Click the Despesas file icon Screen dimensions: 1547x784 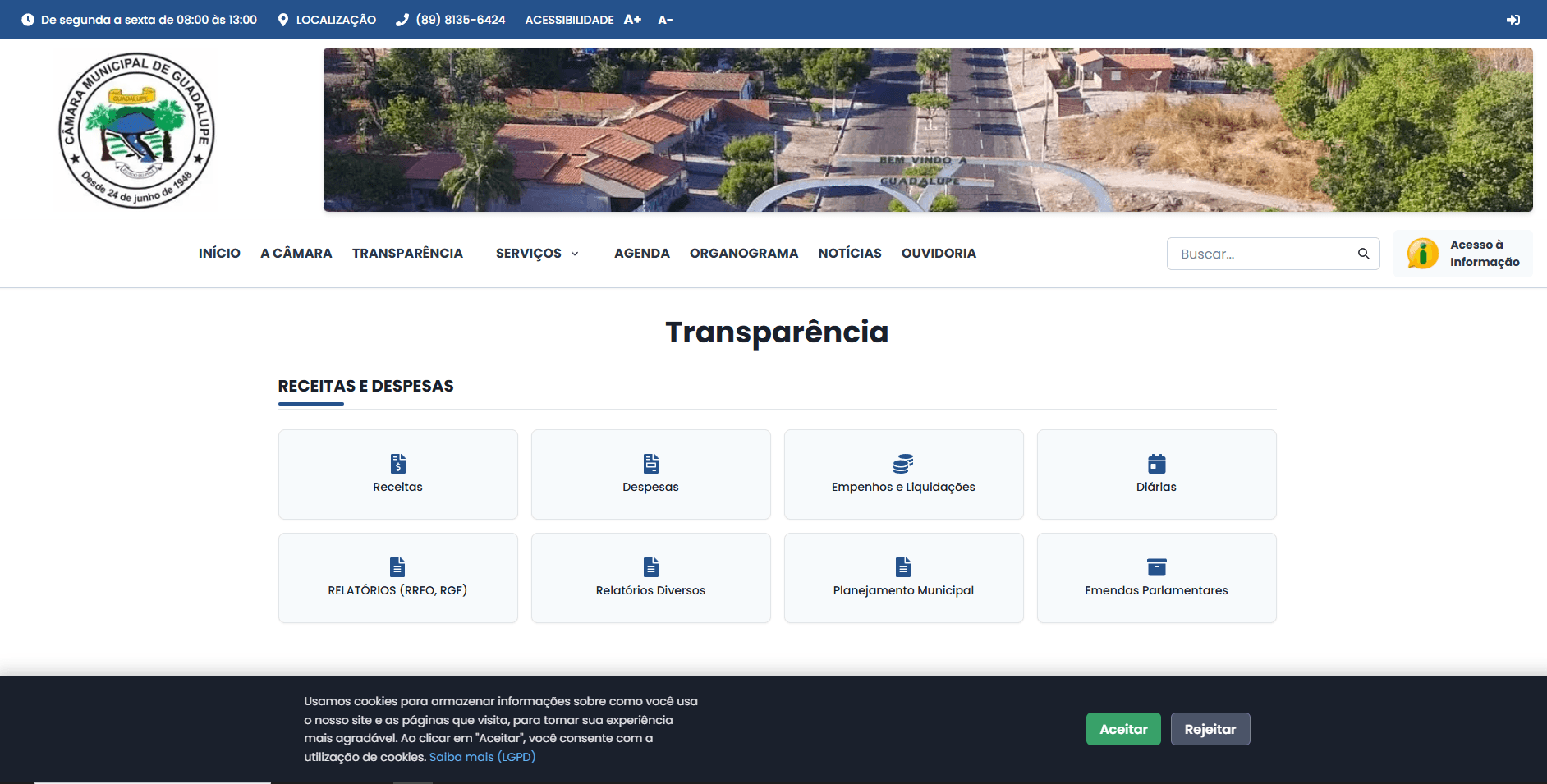pyautogui.click(x=650, y=464)
